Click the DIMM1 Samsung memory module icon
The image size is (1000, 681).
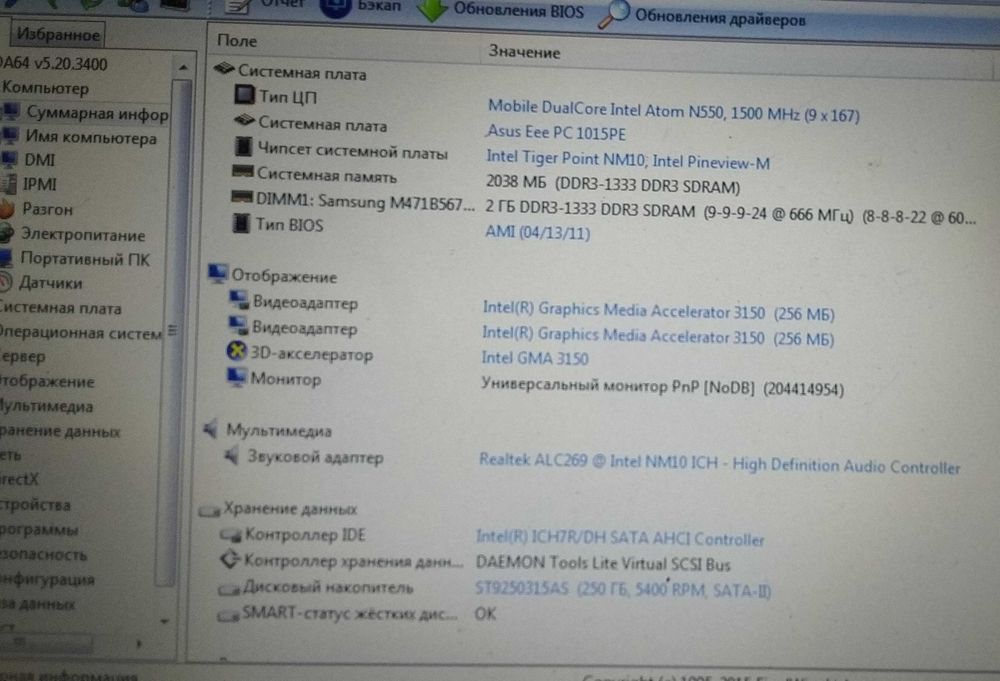[242, 198]
